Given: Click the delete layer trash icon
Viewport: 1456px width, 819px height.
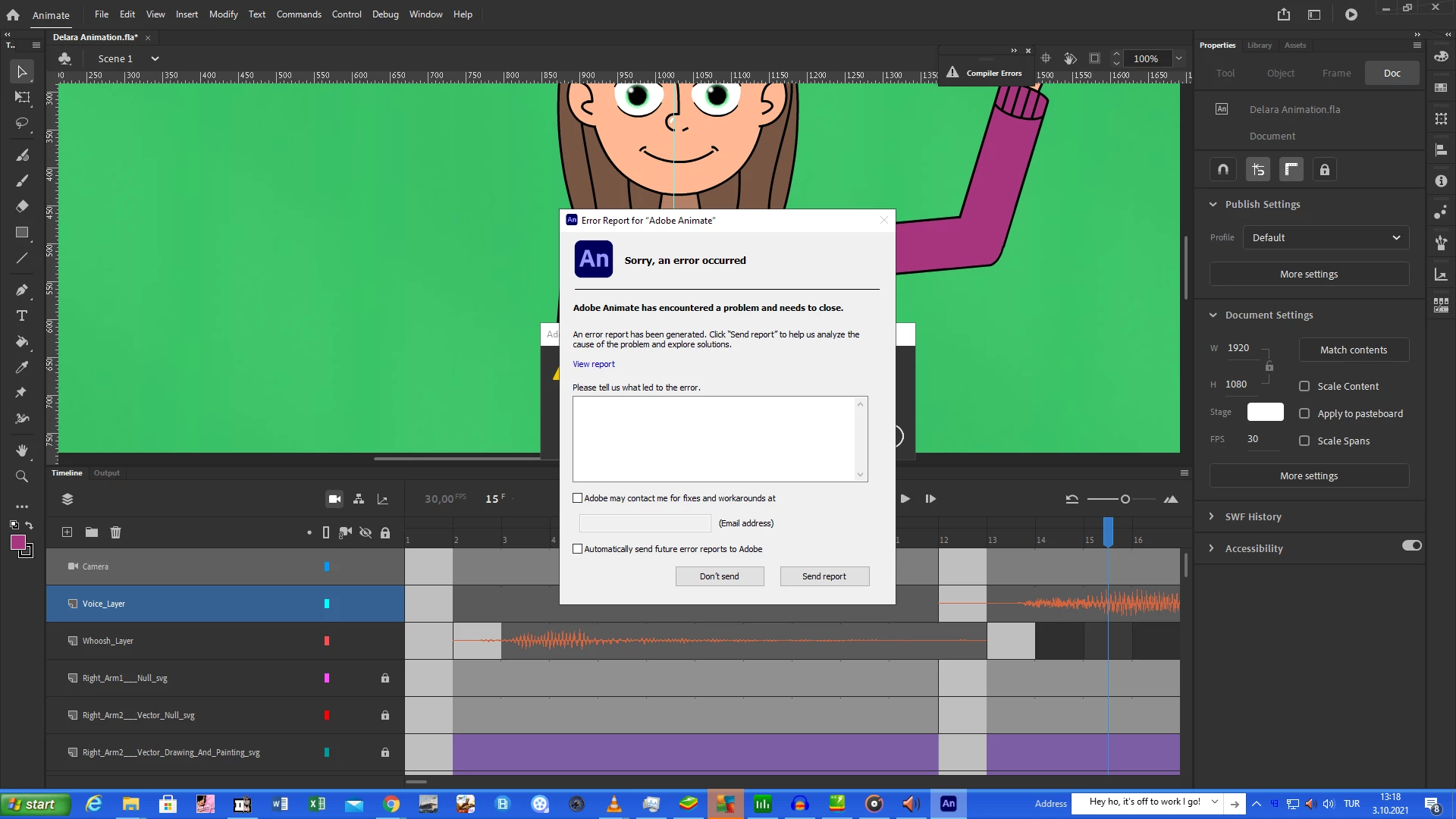Looking at the screenshot, I should coord(115,532).
